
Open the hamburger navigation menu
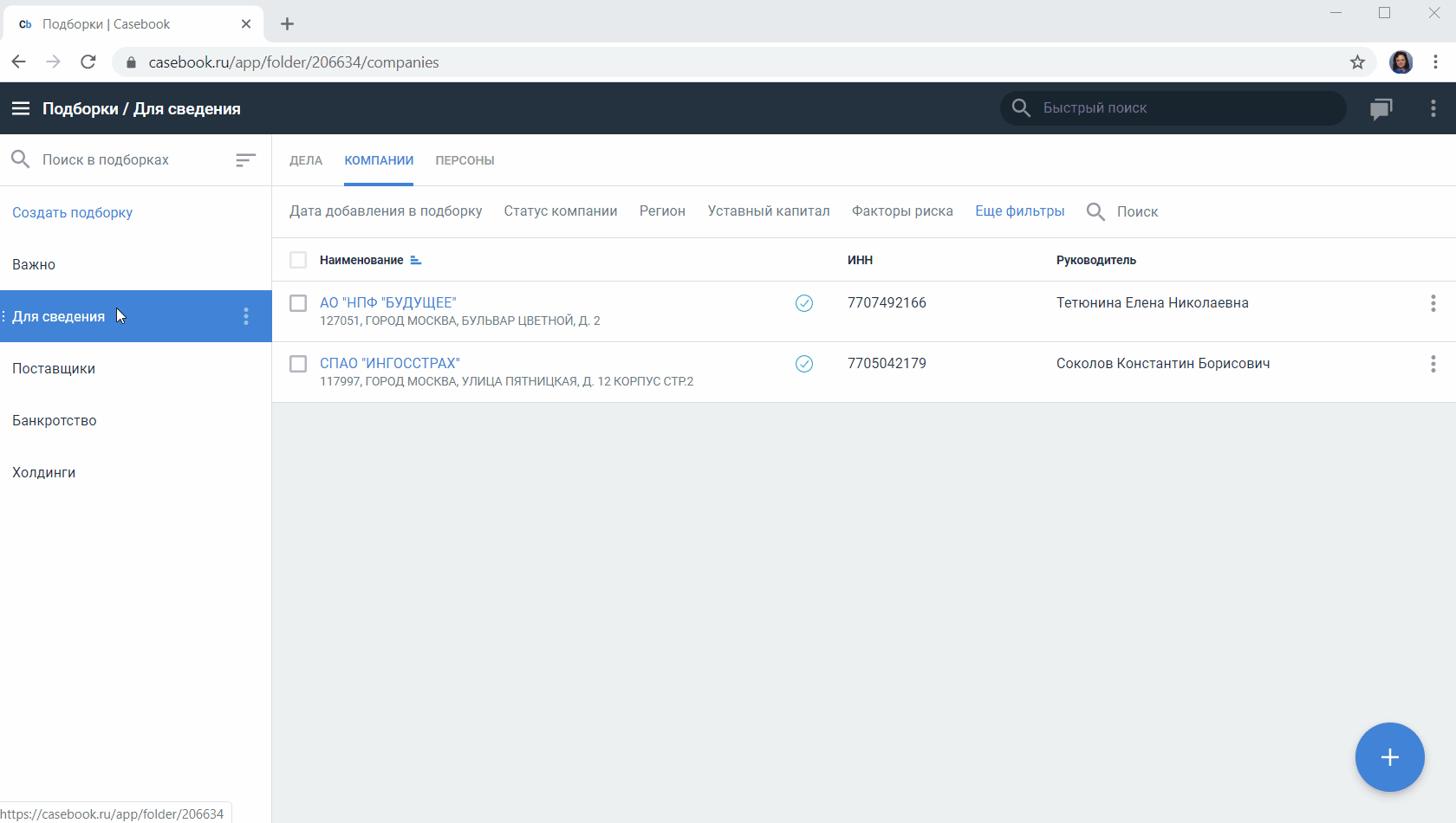pyautogui.click(x=21, y=108)
